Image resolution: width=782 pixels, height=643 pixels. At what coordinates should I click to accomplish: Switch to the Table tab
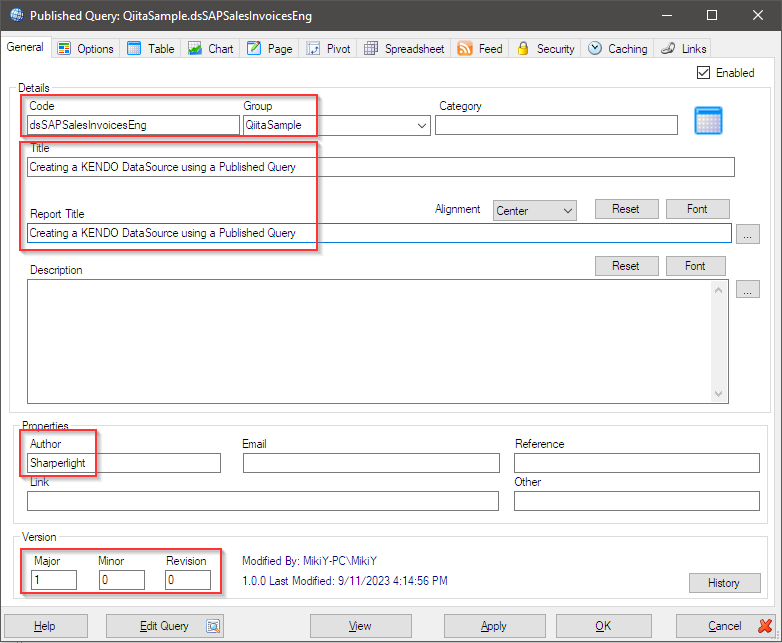(x=151, y=48)
